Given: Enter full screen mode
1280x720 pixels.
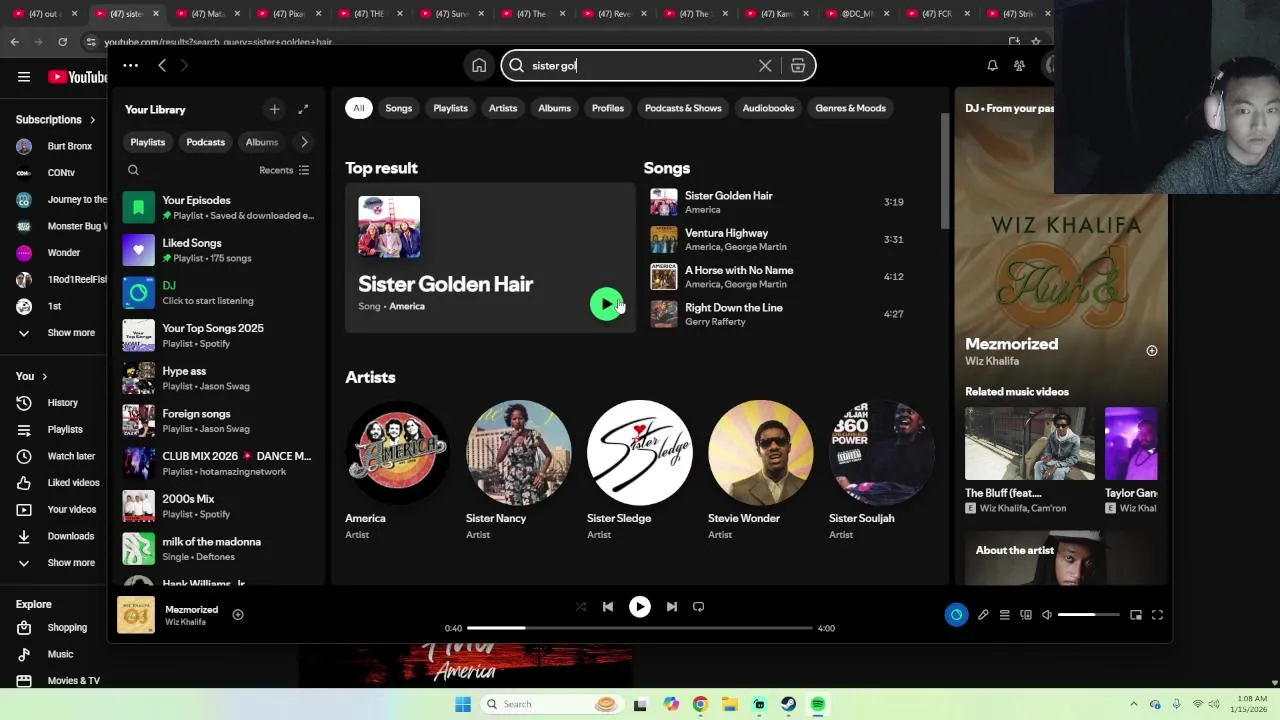Looking at the screenshot, I should tap(1157, 615).
